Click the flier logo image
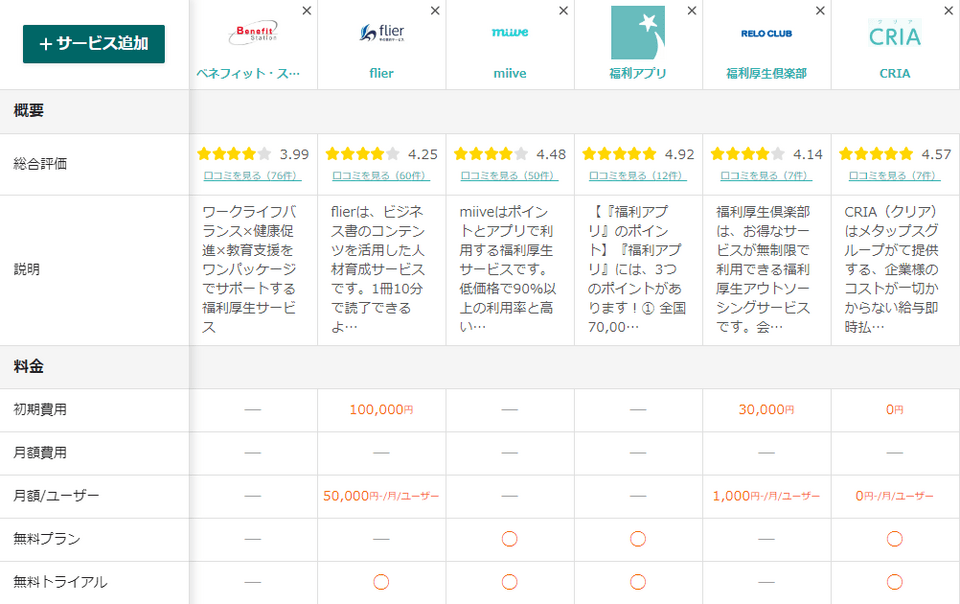Viewport: 960px width, 604px height. coord(381,33)
